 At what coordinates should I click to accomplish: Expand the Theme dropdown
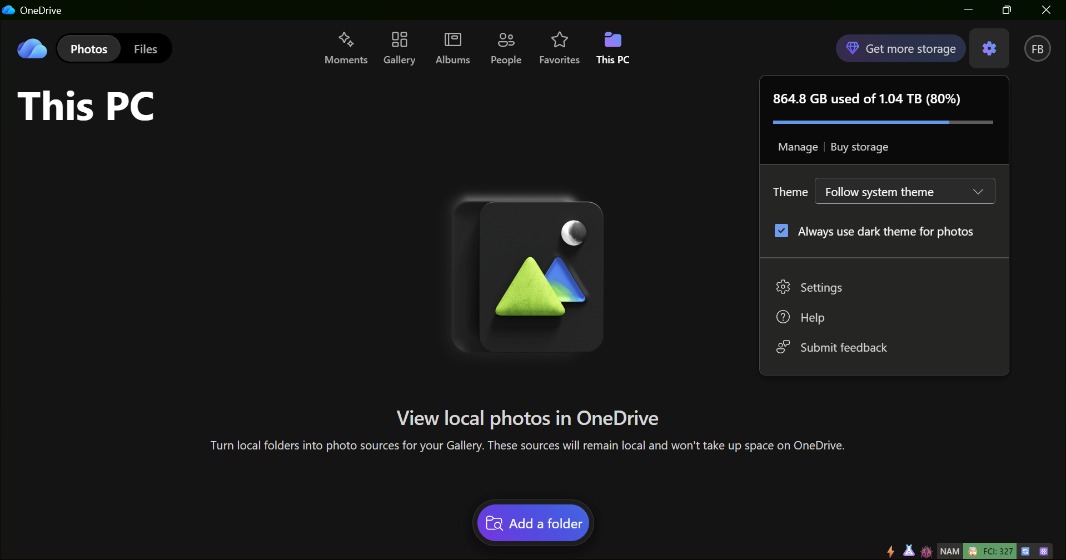tap(904, 192)
